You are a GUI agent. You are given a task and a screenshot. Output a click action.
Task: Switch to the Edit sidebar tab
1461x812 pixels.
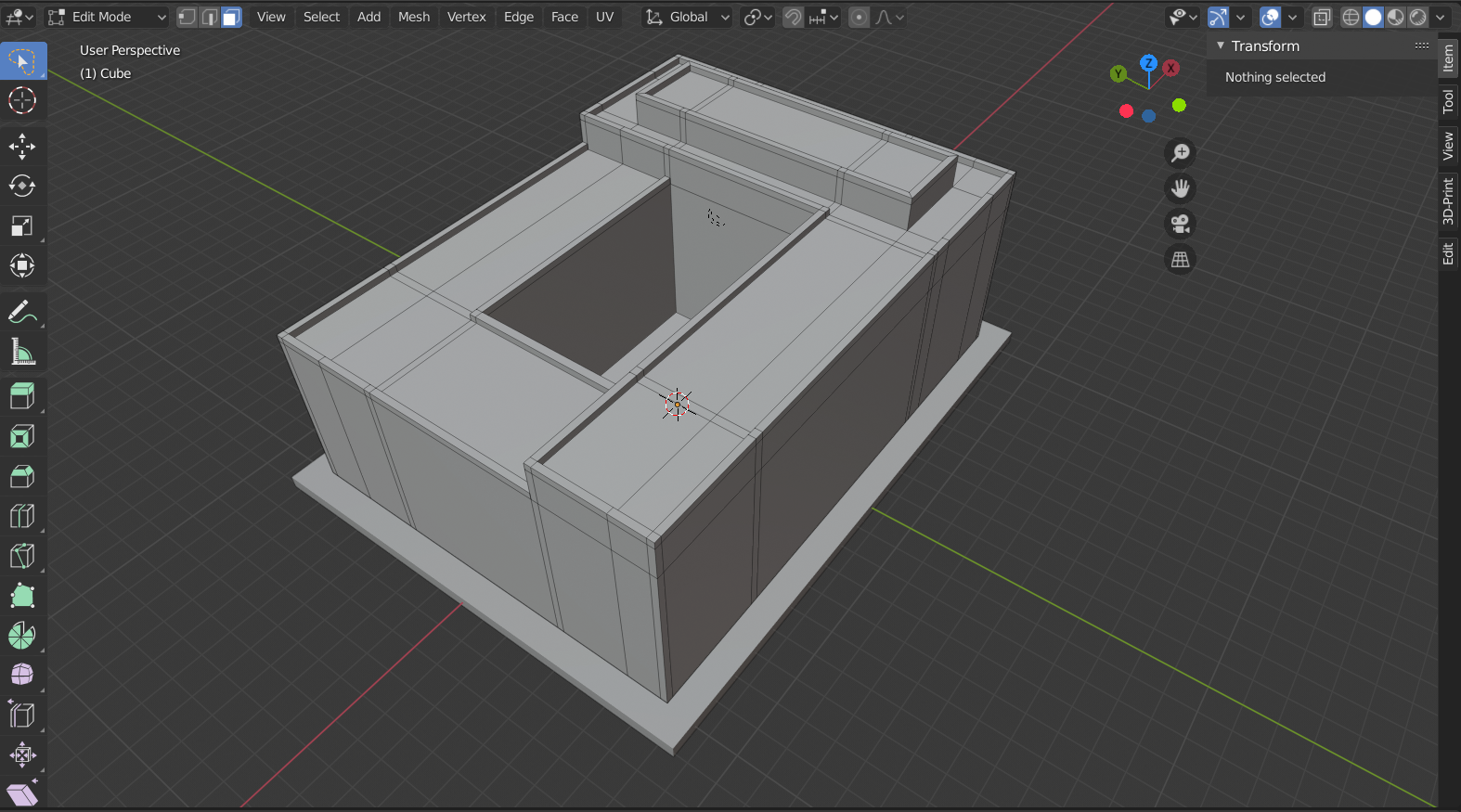[x=1448, y=252]
